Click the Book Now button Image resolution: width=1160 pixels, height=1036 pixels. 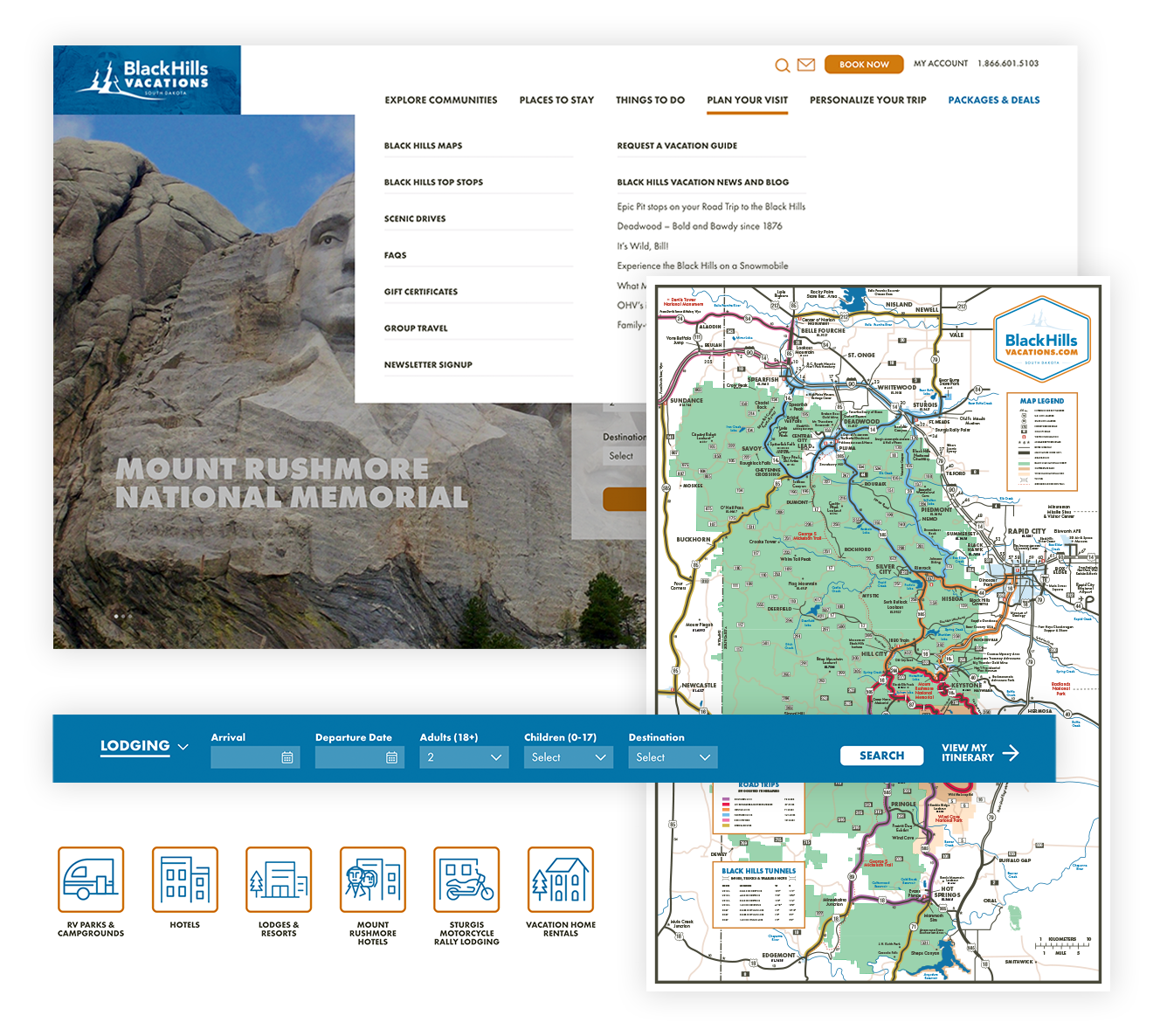pos(864,65)
